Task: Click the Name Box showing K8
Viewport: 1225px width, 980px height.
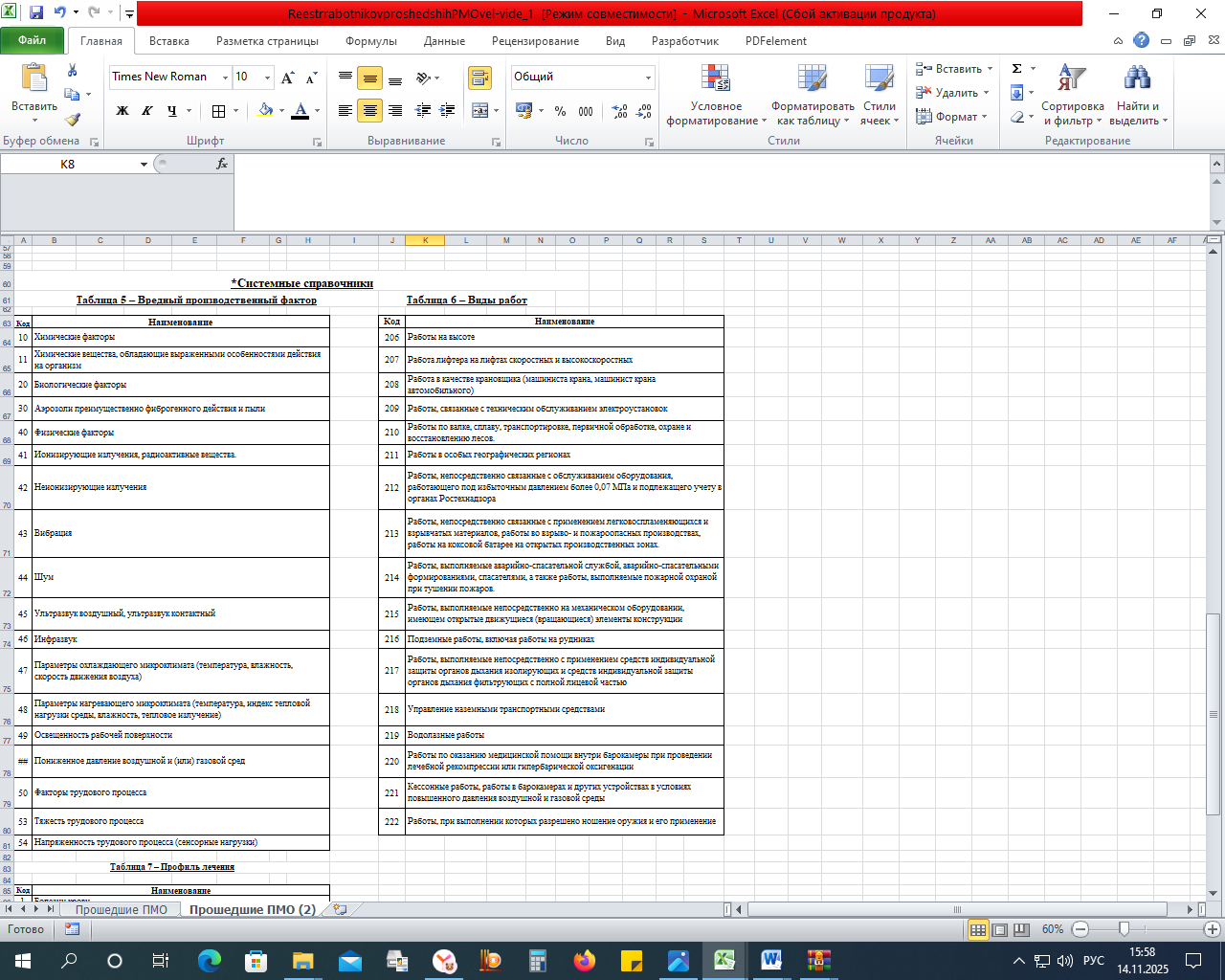Action: [x=67, y=164]
